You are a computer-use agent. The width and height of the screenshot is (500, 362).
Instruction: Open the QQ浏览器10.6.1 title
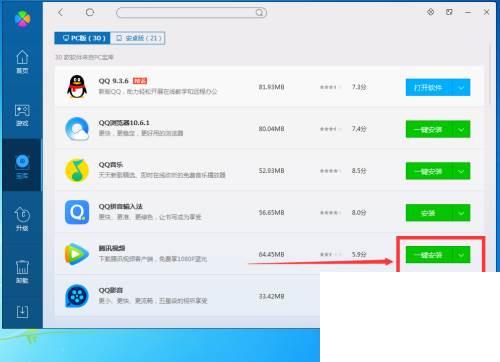(124, 123)
